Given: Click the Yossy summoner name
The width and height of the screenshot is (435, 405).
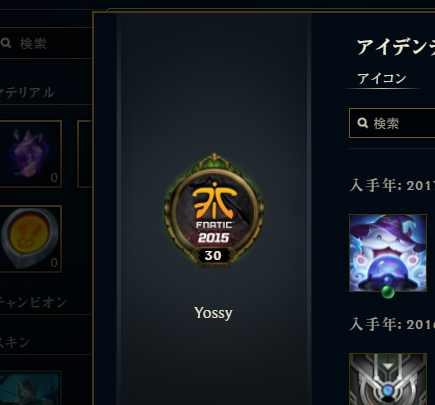Looking at the screenshot, I should pos(213,313).
